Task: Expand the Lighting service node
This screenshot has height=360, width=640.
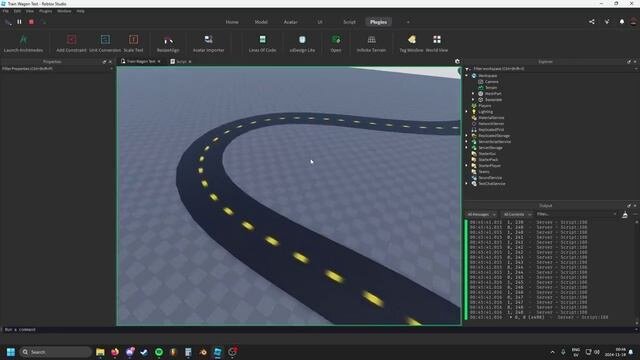Action: [x=467, y=111]
